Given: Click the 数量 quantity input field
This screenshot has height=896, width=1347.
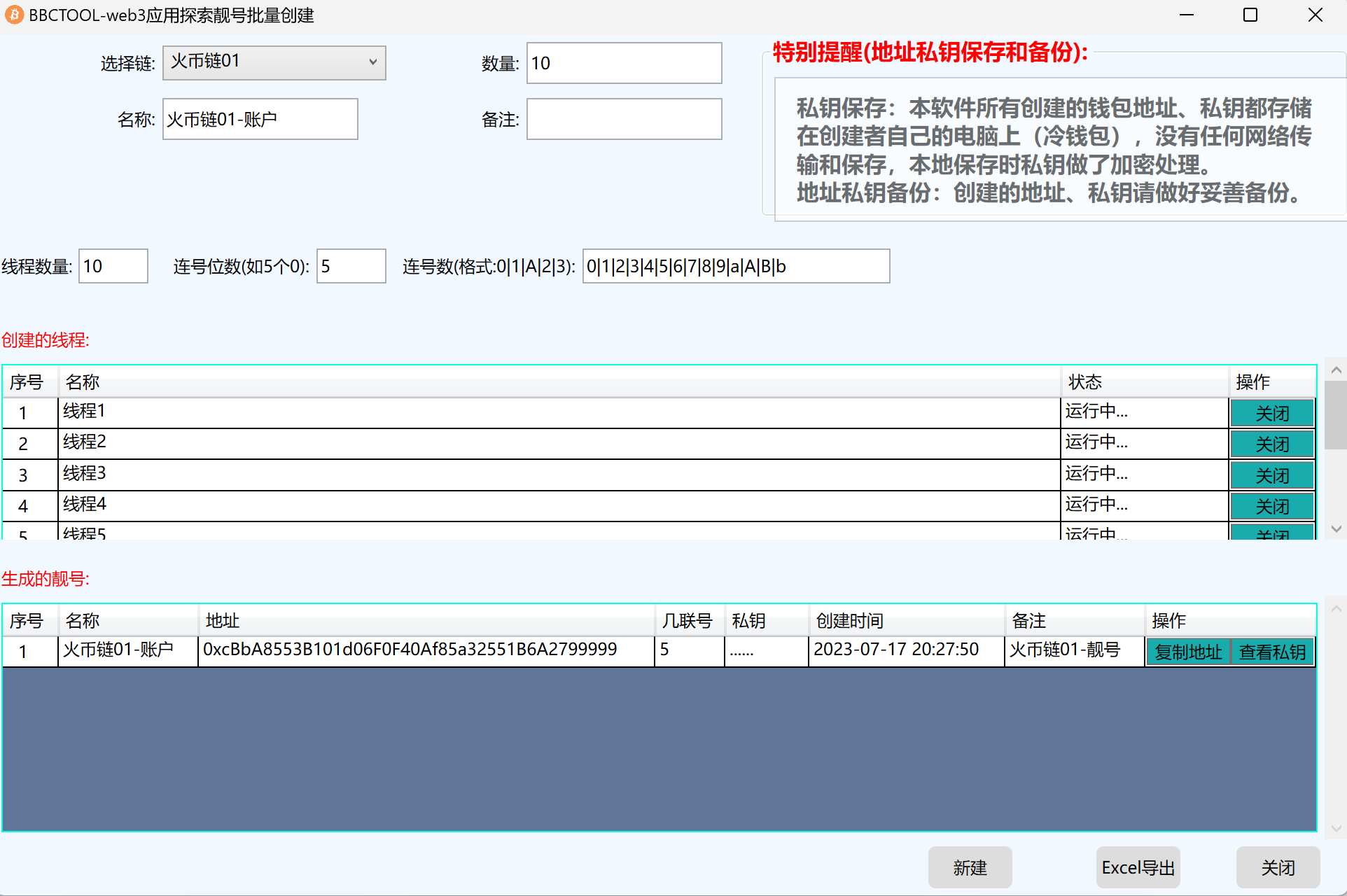Looking at the screenshot, I should point(623,63).
